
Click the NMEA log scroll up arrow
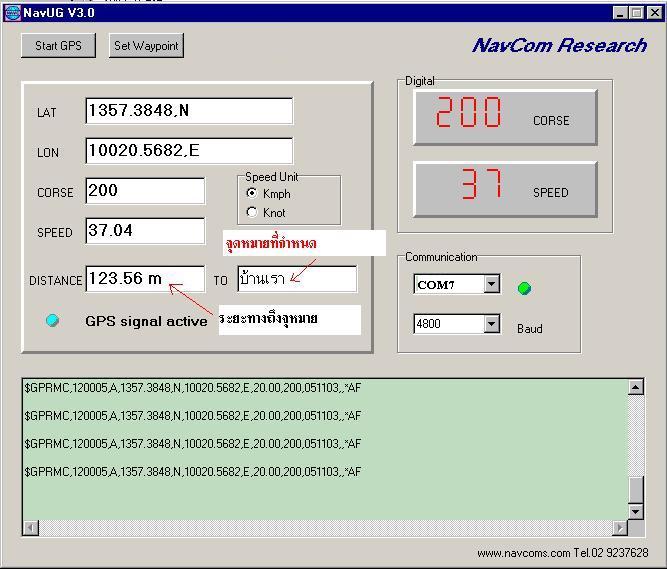636,387
